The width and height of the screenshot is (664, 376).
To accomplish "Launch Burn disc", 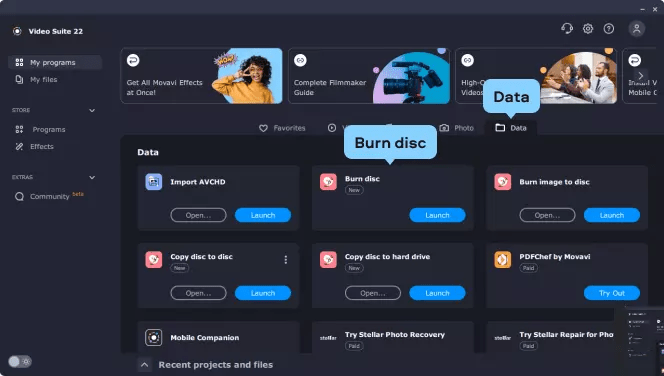I will point(437,215).
